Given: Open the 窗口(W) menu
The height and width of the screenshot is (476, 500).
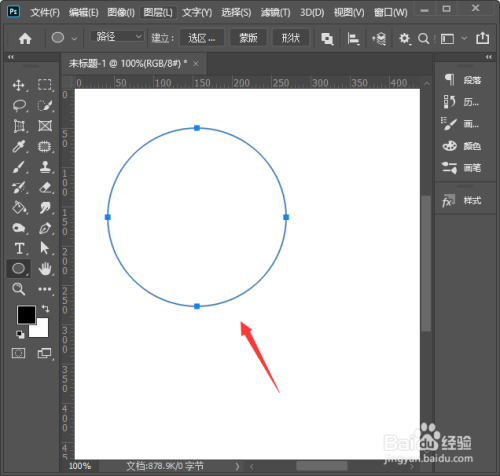Looking at the screenshot, I should click(x=391, y=13).
